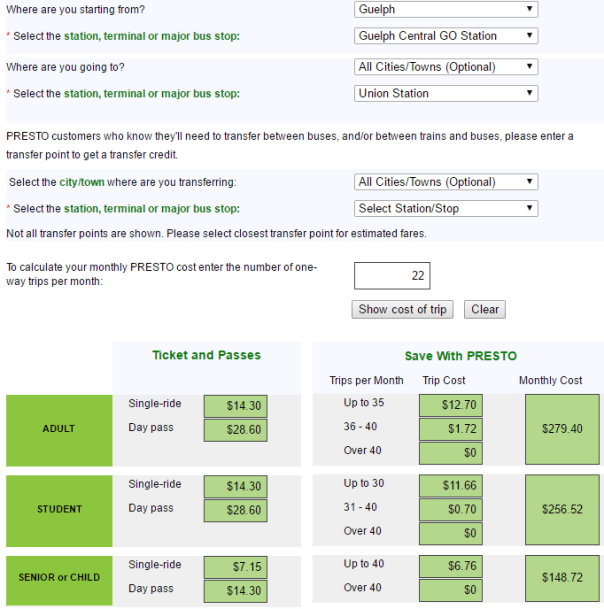The width and height of the screenshot is (604, 609).
Task: Open the transfer city/town dropdown
Action: (x=446, y=182)
